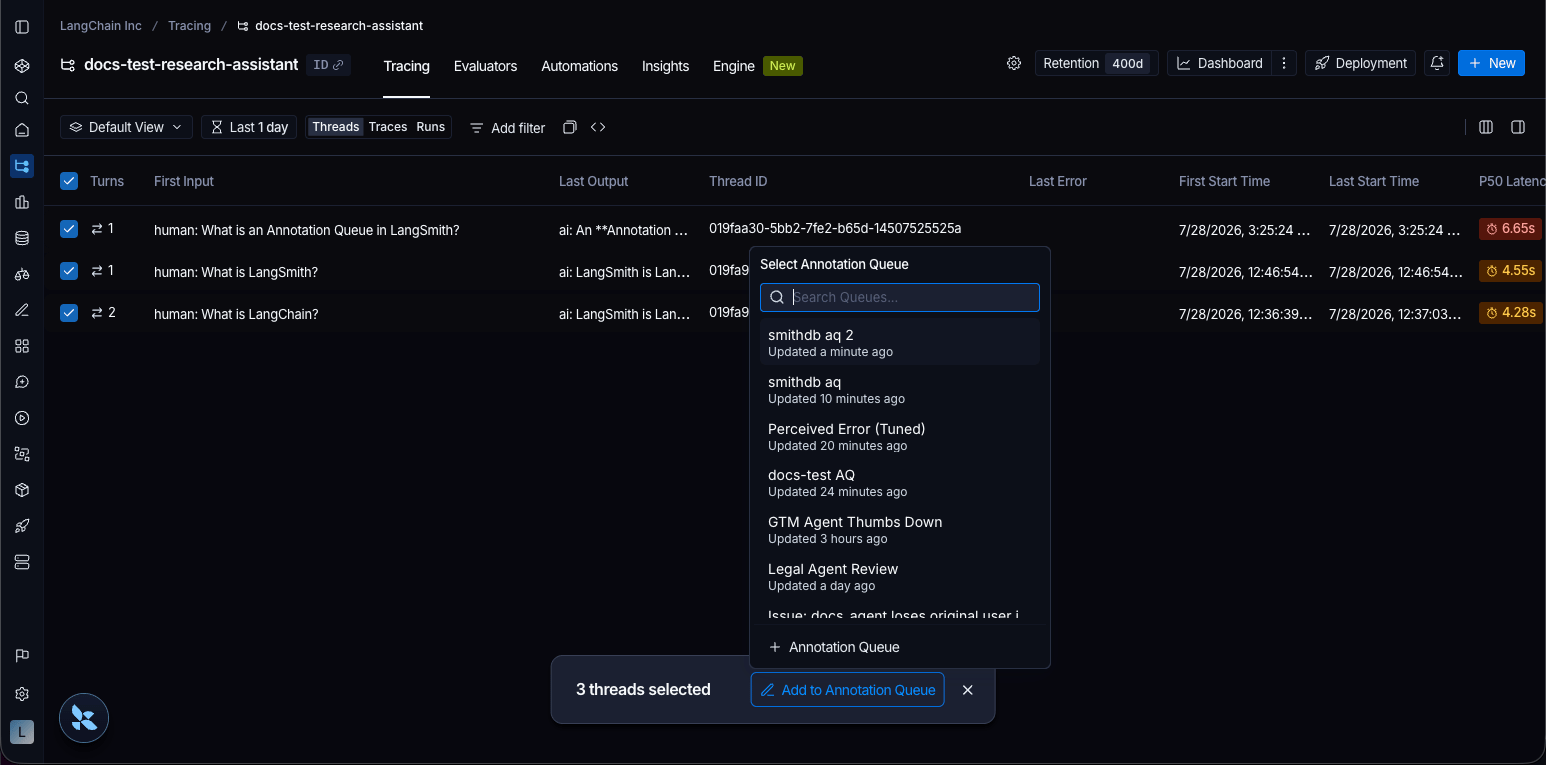The image size is (1546, 765).
Task: Uncheck the 'What is LangSmith?' row checkbox
Action: tap(69, 271)
